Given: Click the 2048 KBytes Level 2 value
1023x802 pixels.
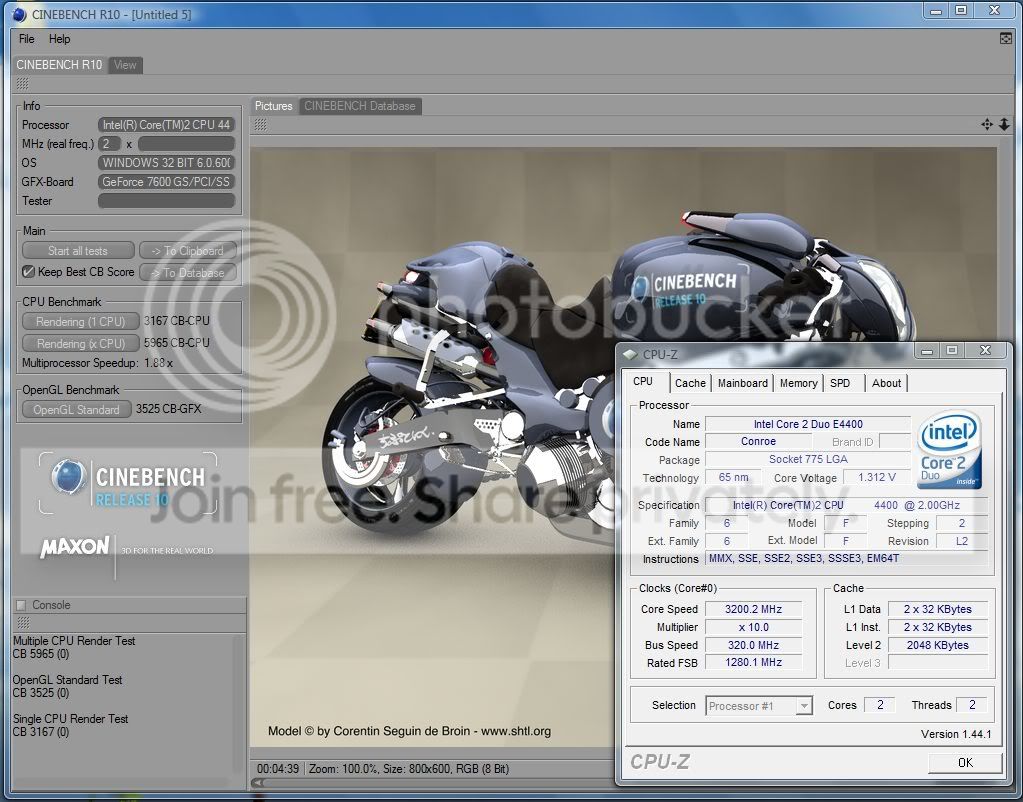Looking at the screenshot, I should 938,645.
